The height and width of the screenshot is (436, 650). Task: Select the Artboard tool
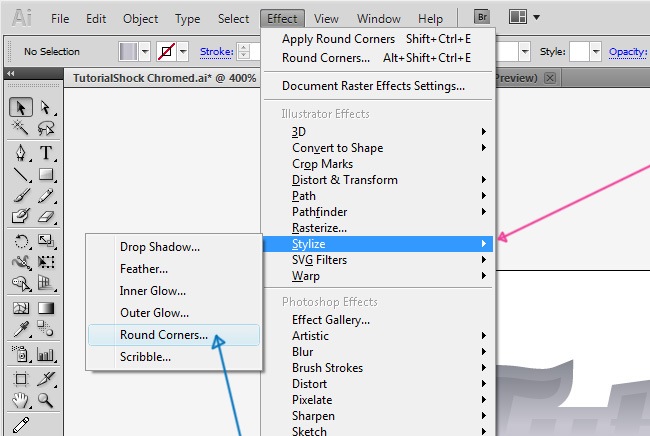[x=21, y=379]
